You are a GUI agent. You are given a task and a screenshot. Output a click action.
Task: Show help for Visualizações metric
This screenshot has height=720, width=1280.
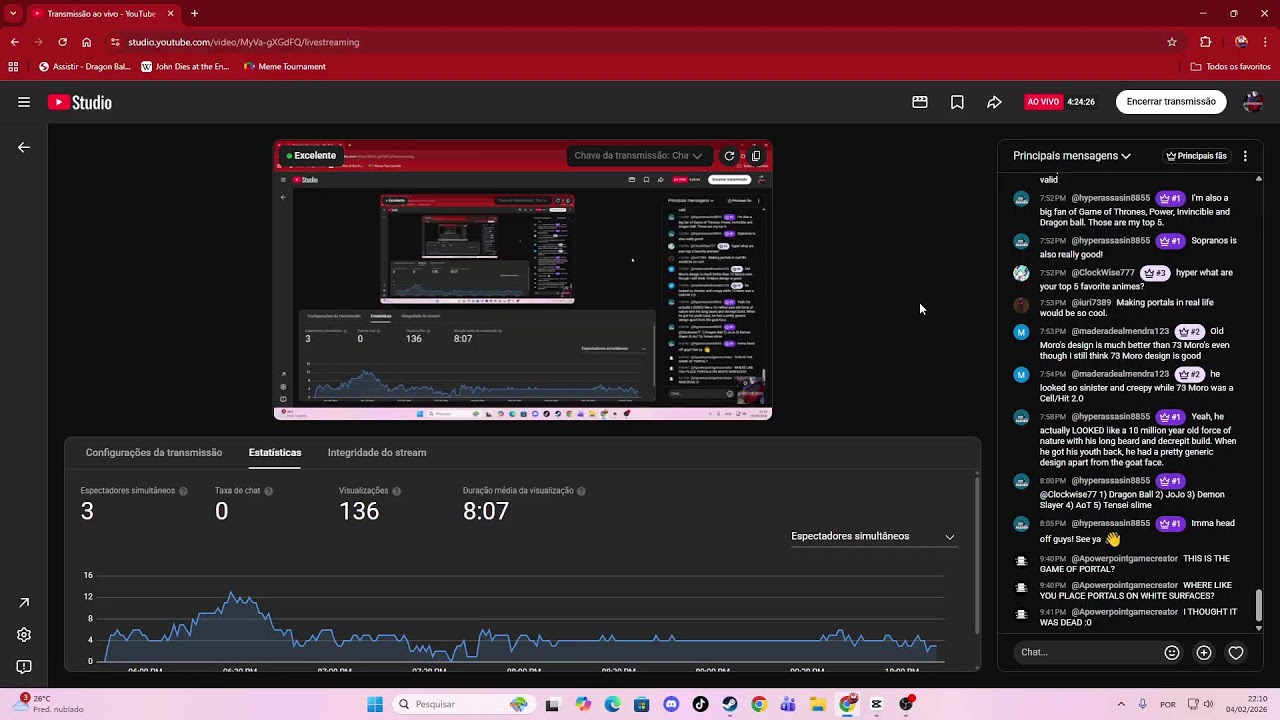point(397,491)
